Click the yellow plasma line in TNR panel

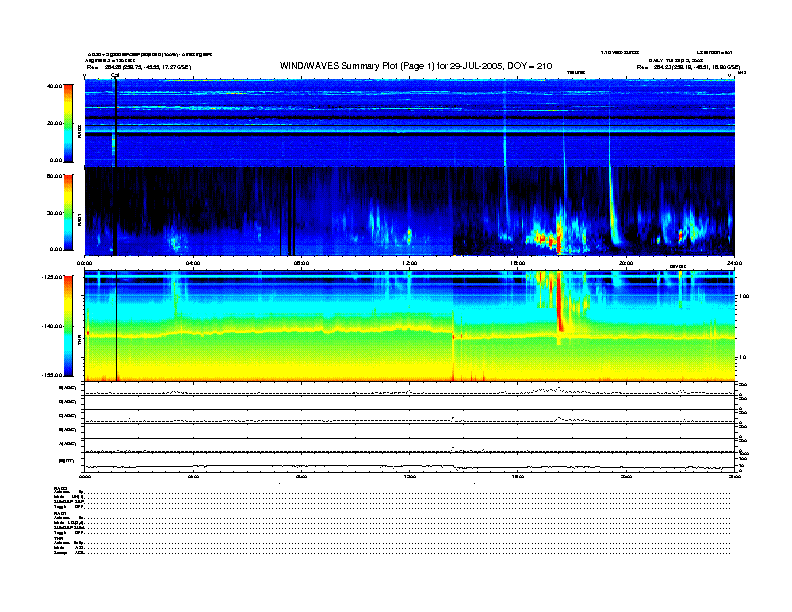410,333
